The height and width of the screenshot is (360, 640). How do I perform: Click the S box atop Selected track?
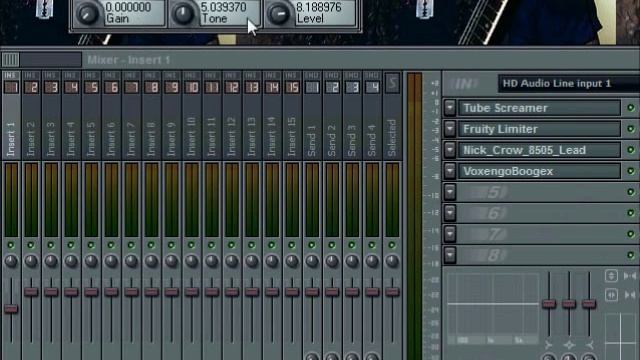(392, 84)
